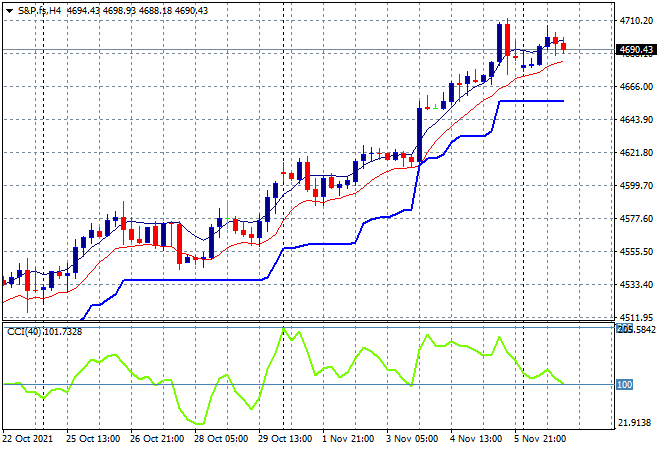Click the 4710.20 price axis label

[x=636, y=20]
